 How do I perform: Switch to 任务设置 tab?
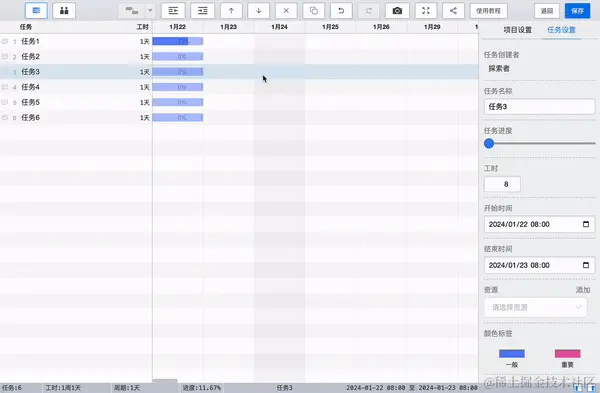click(x=561, y=30)
